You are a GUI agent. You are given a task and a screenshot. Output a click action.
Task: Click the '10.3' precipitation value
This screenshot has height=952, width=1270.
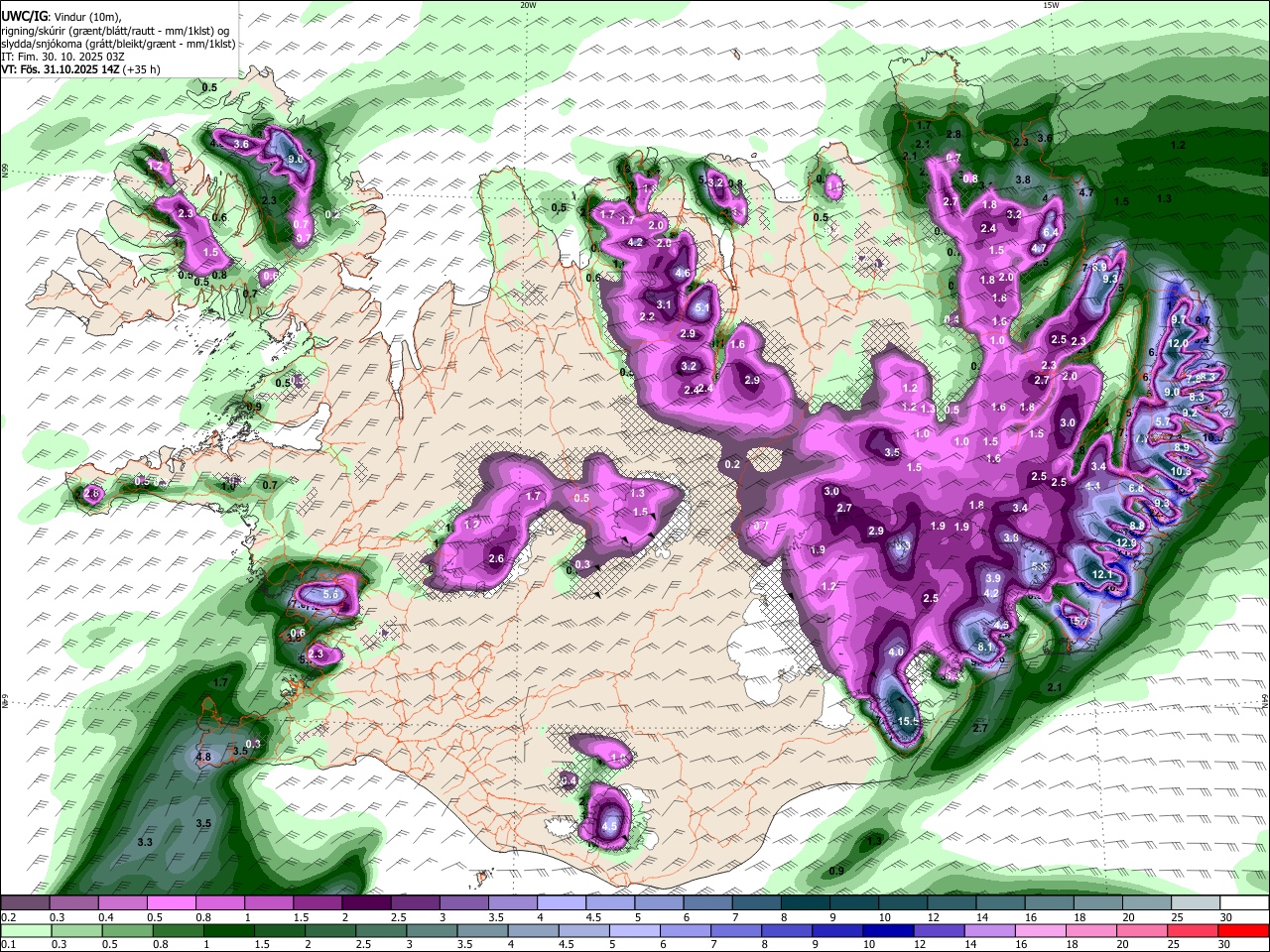click(x=1181, y=472)
